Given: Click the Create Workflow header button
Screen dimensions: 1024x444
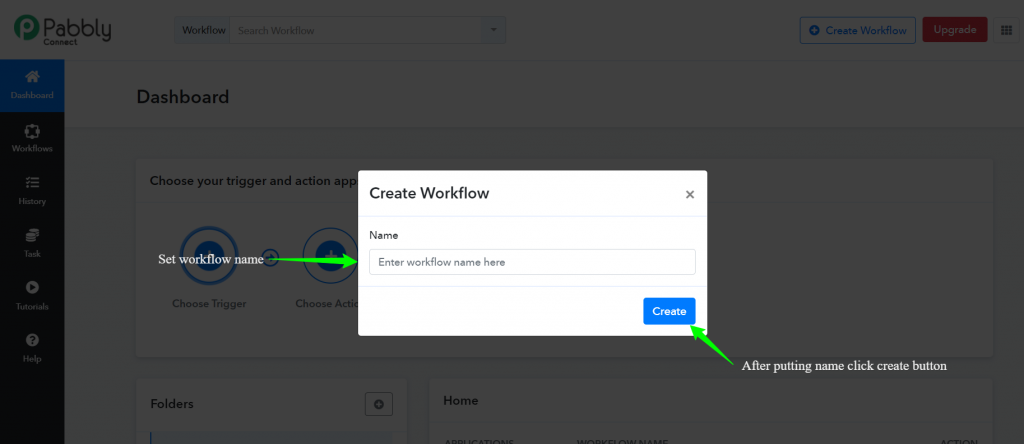Looking at the screenshot, I should (857, 30).
